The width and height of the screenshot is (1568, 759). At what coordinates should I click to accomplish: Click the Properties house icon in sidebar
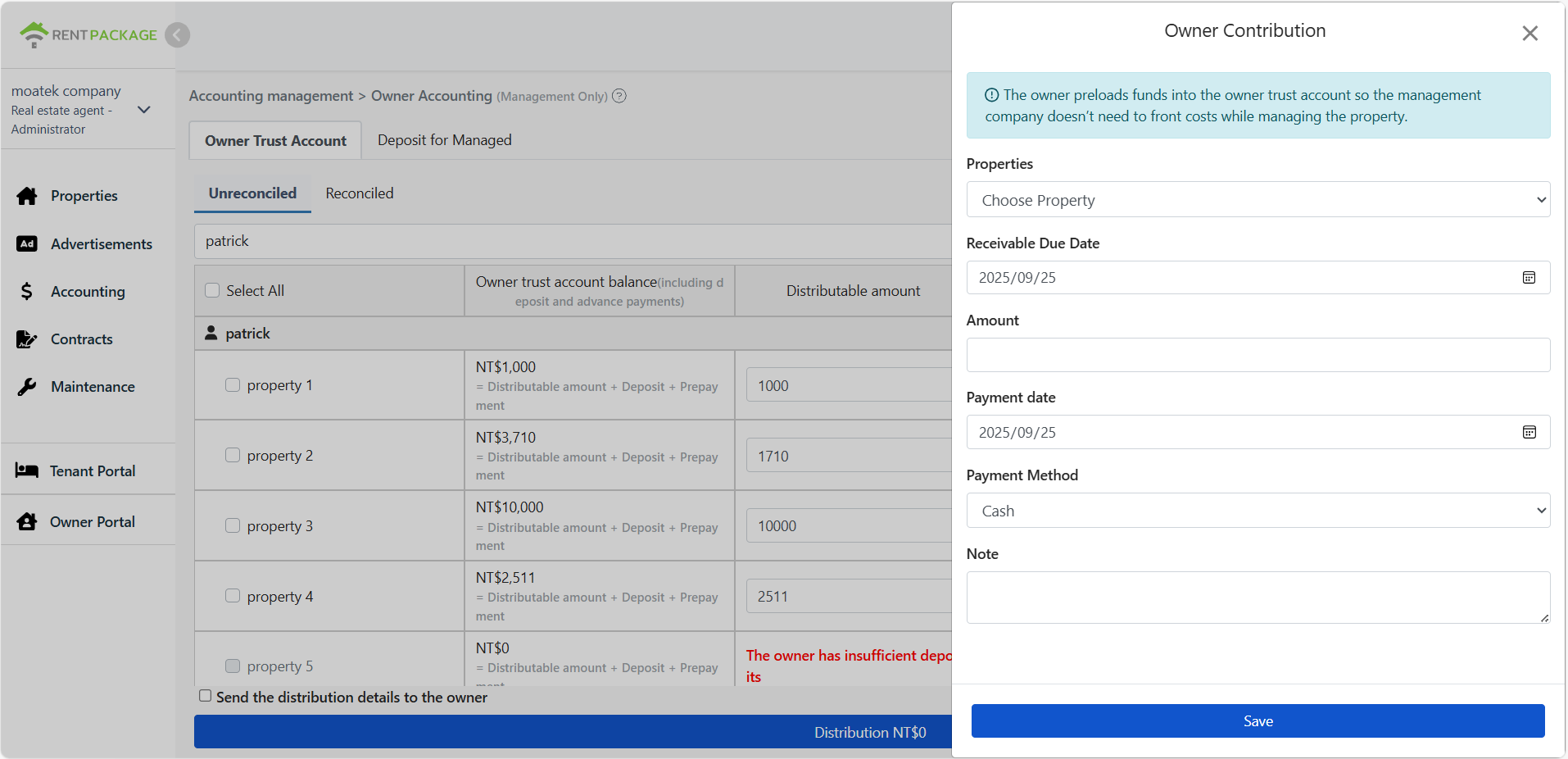coord(27,196)
